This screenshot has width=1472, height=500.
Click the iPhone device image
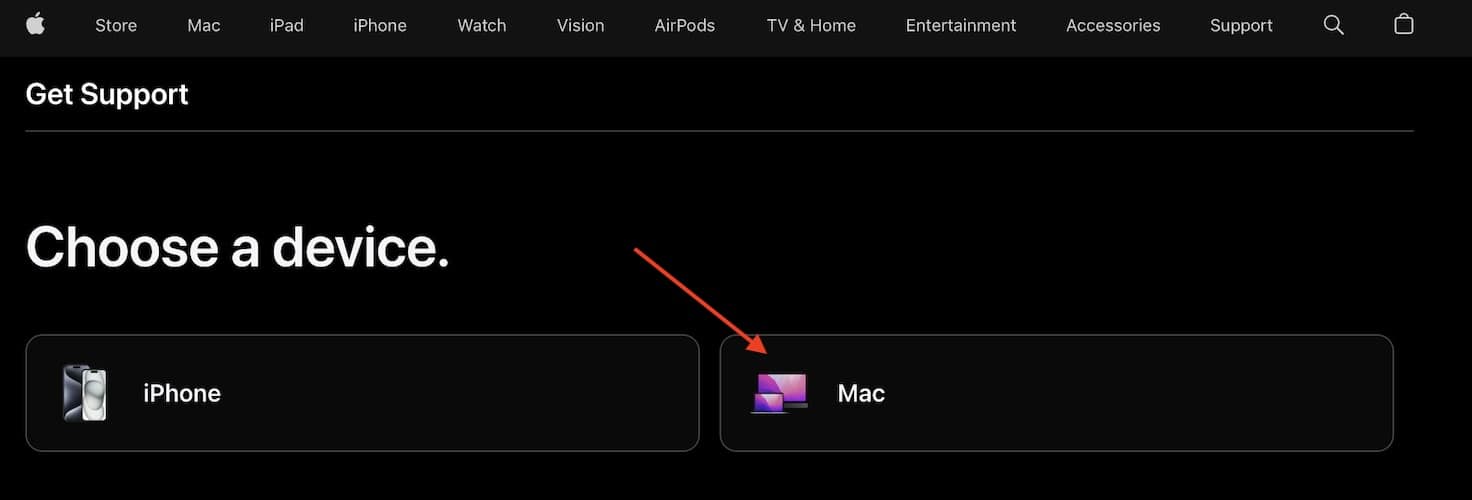pyautogui.click(x=84, y=393)
